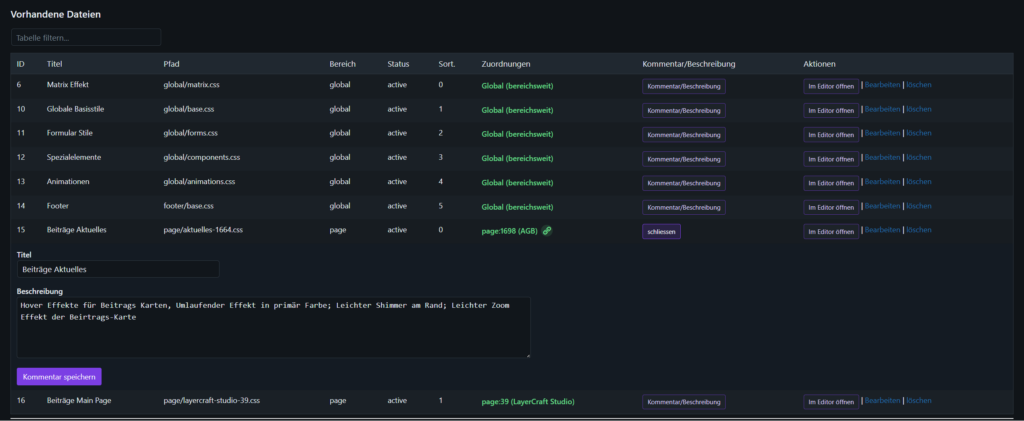Click löschen for Formular Stile

tap(919, 133)
